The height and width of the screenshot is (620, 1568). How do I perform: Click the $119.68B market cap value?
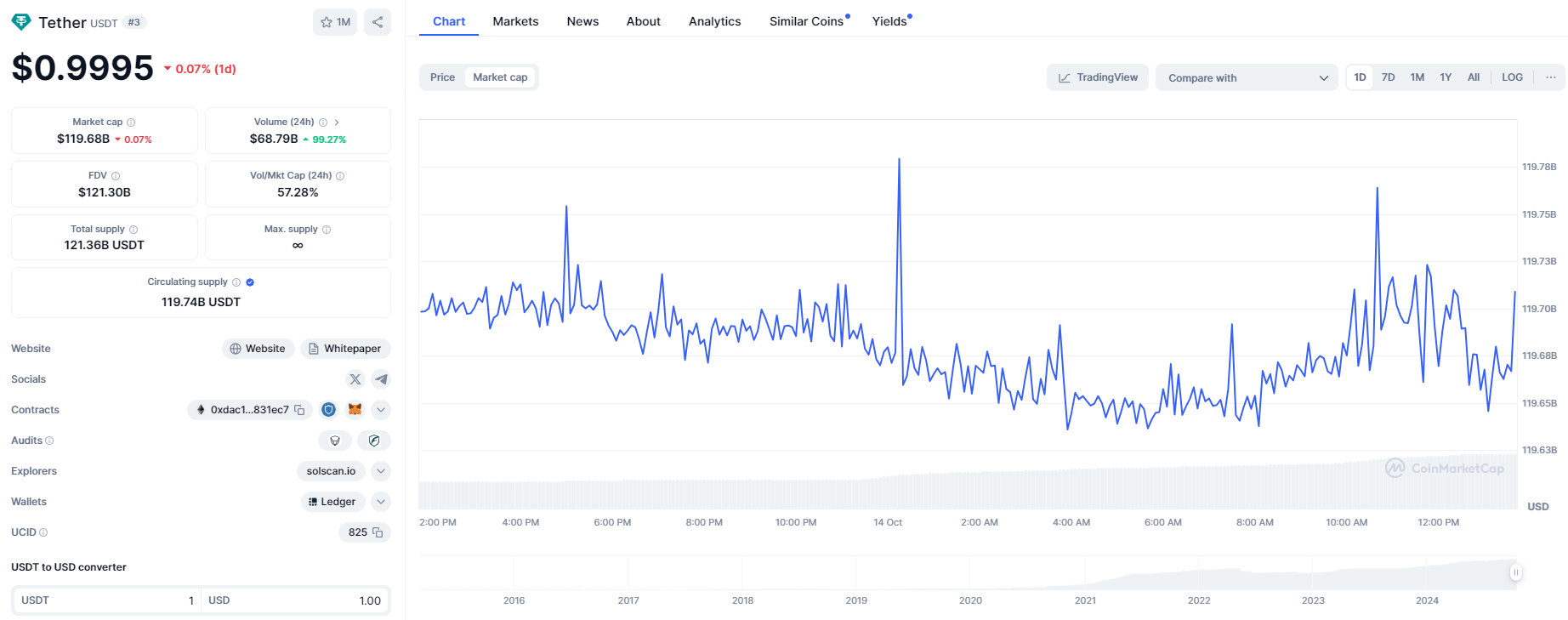83,139
